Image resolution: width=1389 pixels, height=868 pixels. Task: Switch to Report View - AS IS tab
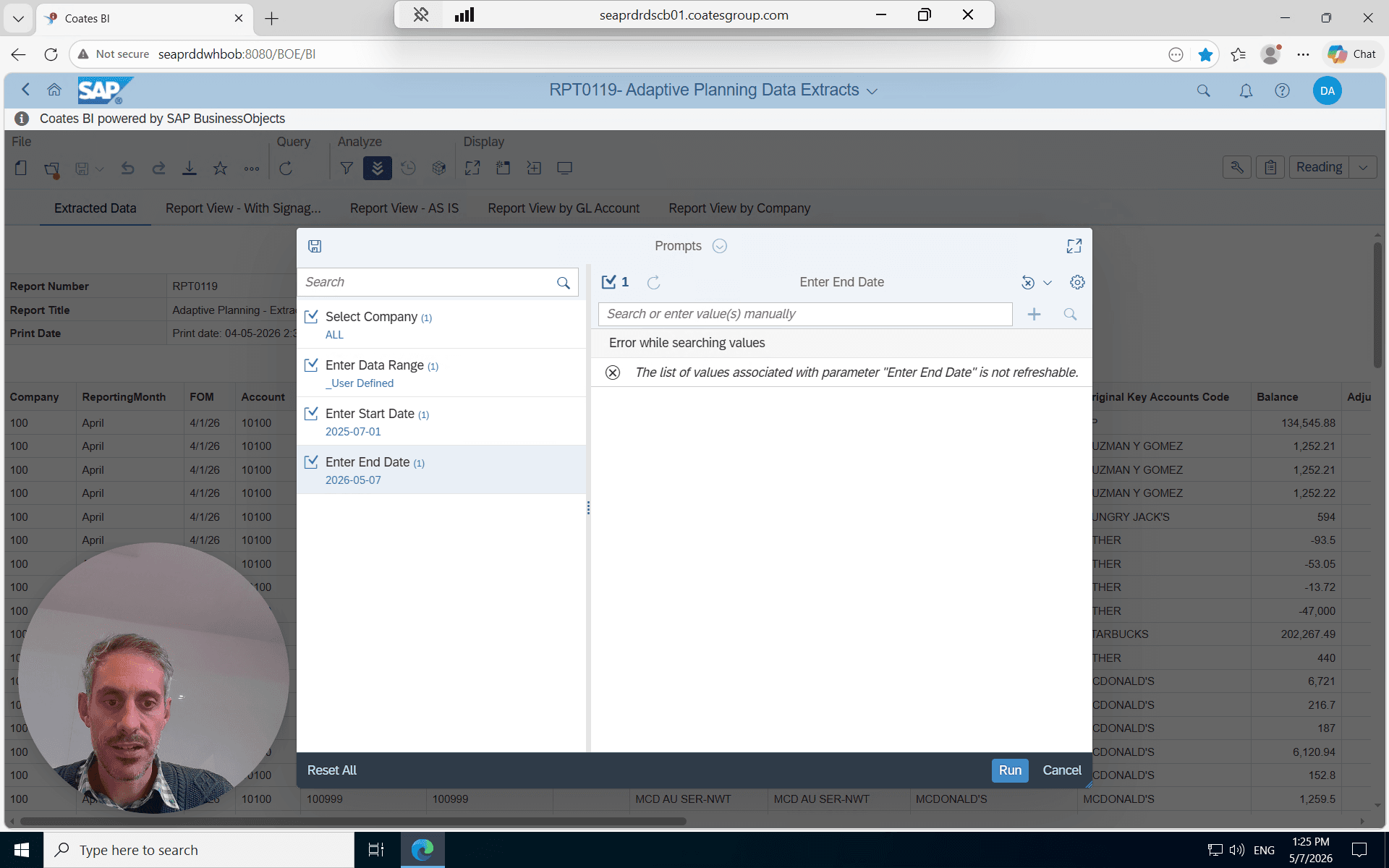tap(404, 208)
